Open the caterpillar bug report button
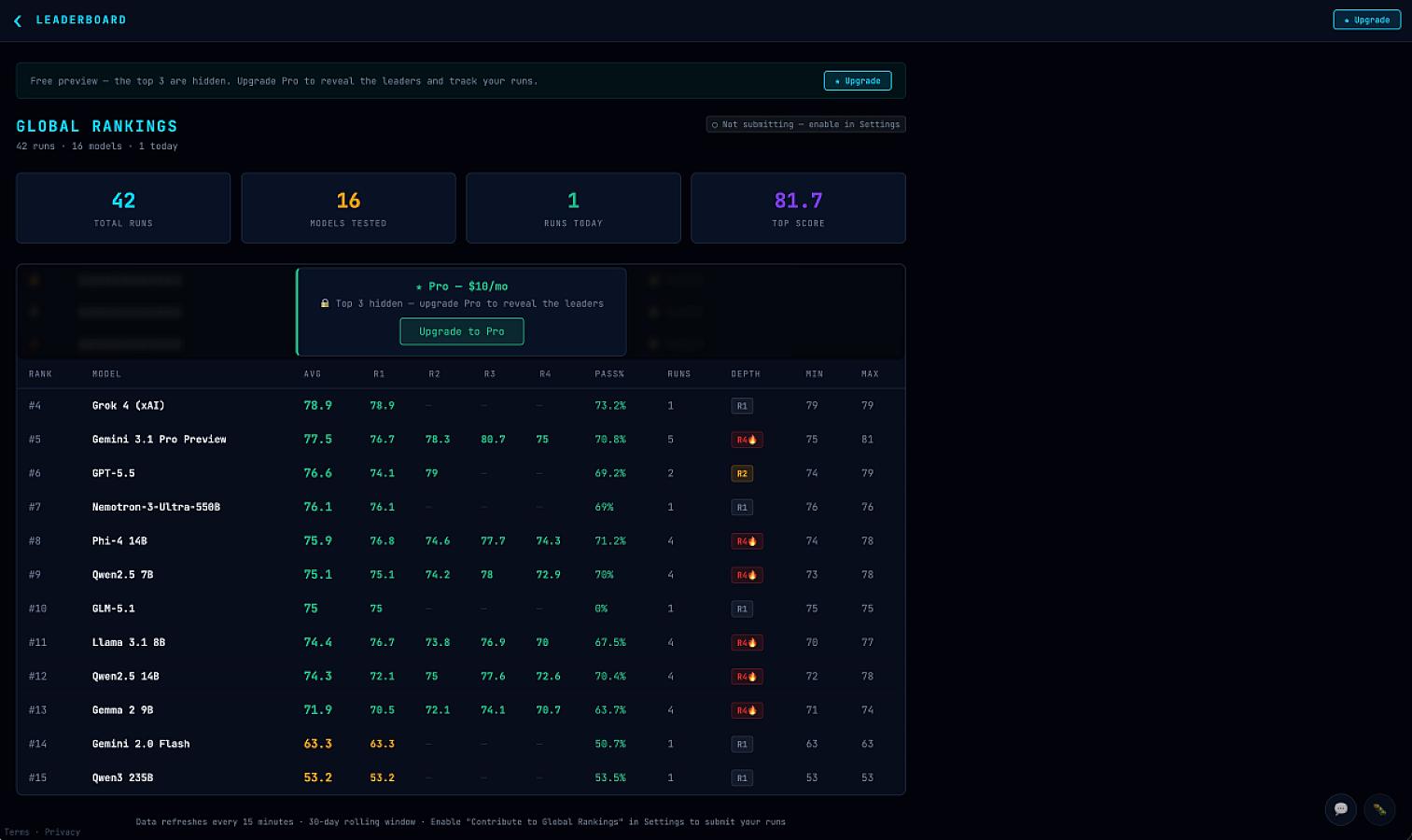1412x840 pixels. click(x=1379, y=809)
